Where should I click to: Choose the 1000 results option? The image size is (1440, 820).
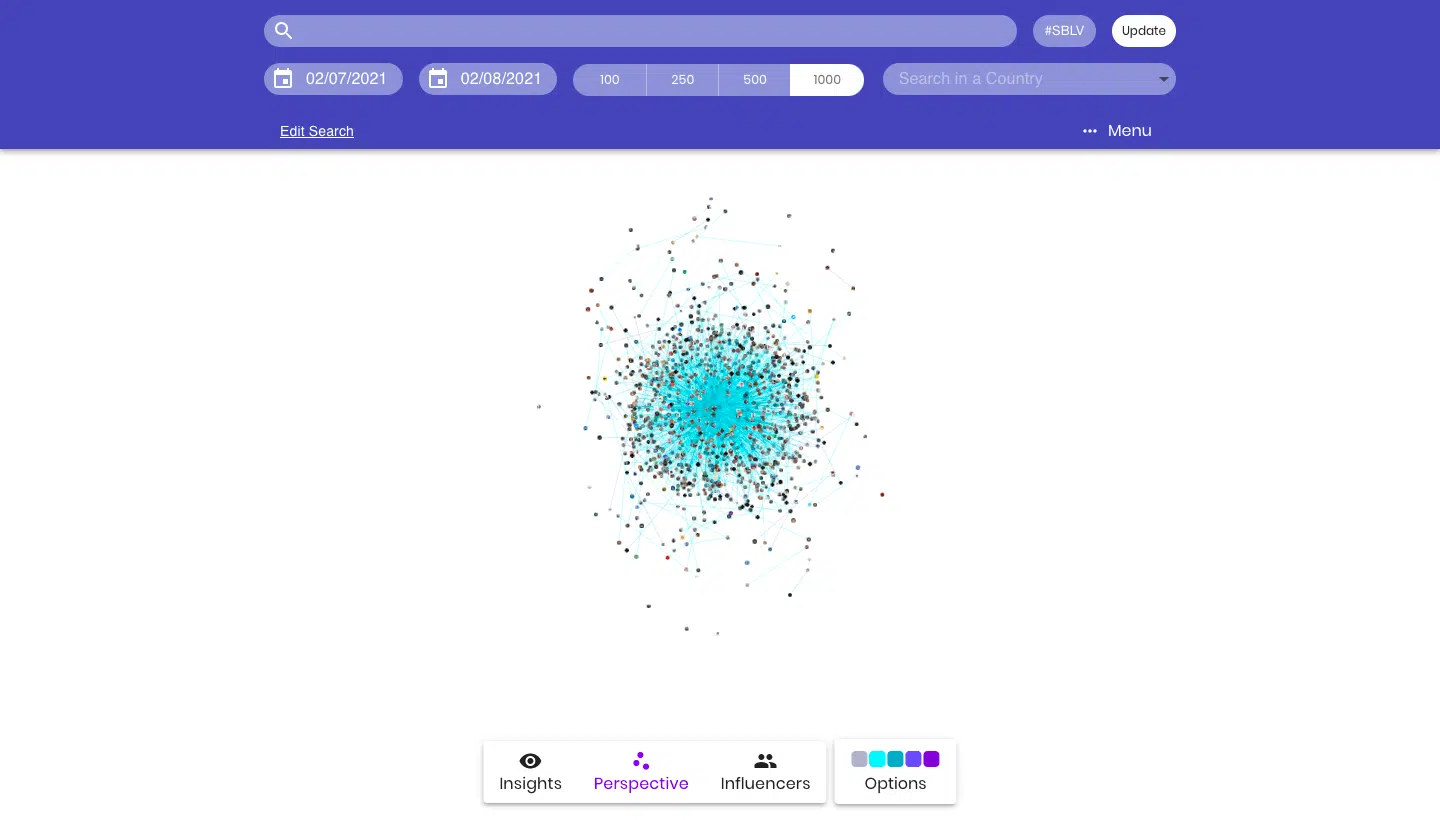[x=827, y=80]
